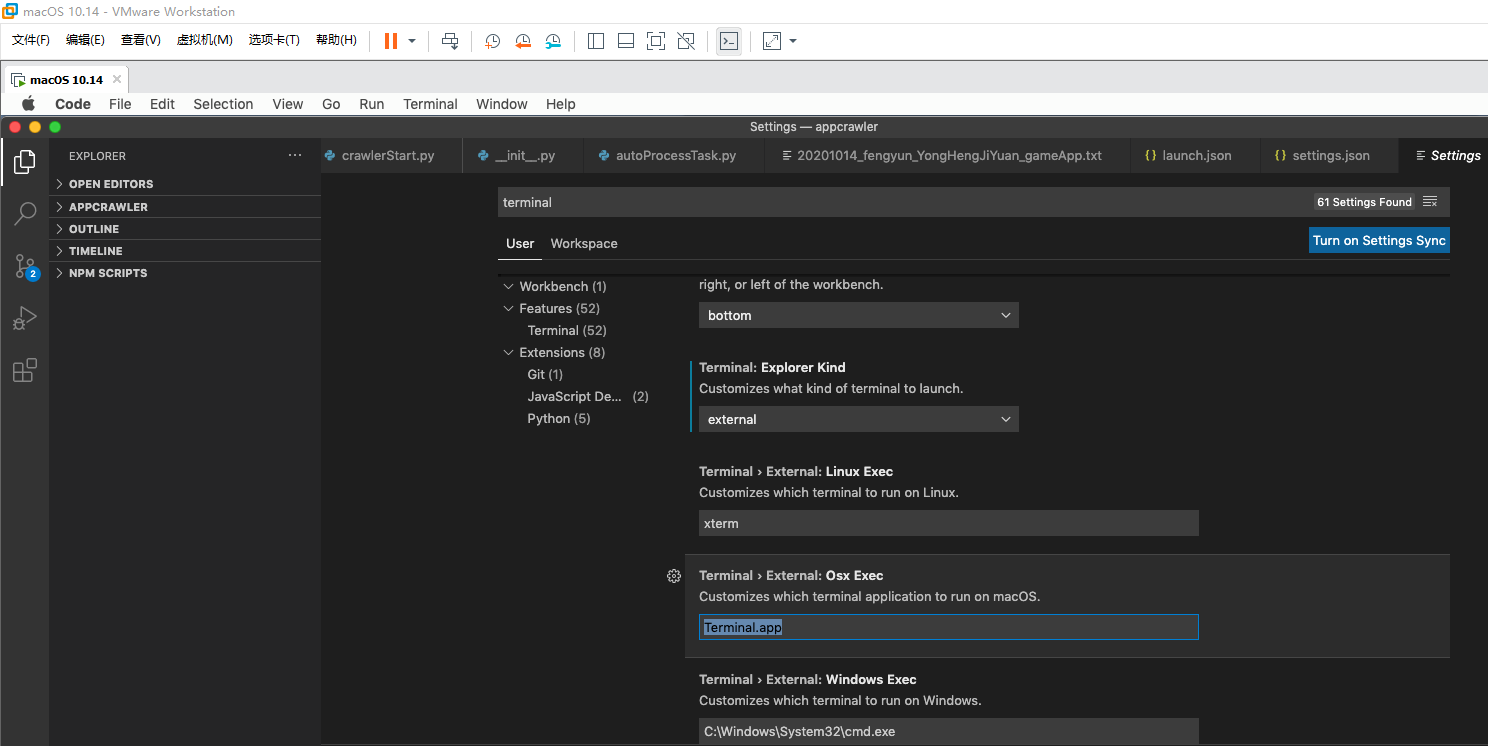1488x746 pixels.
Task: Click the gear icon beside Osx Exec setting
Action: pyautogui.click(x=674, y=576)
